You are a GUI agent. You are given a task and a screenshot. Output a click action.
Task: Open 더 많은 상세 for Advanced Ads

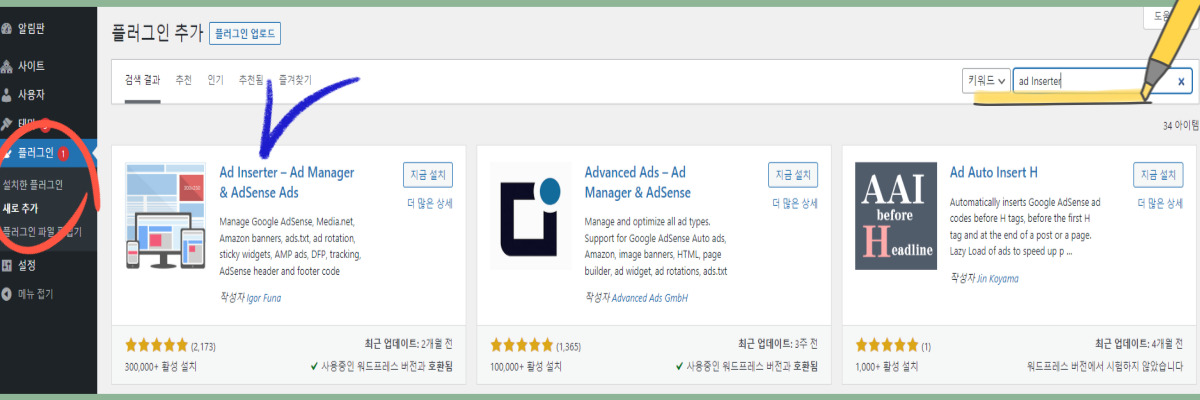click(795, 203)
